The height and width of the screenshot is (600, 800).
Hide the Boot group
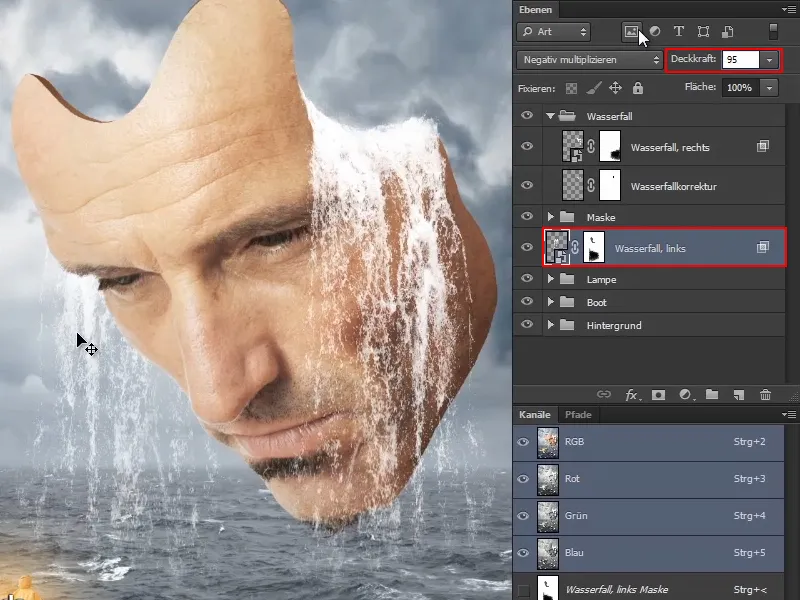pos(527,302)
